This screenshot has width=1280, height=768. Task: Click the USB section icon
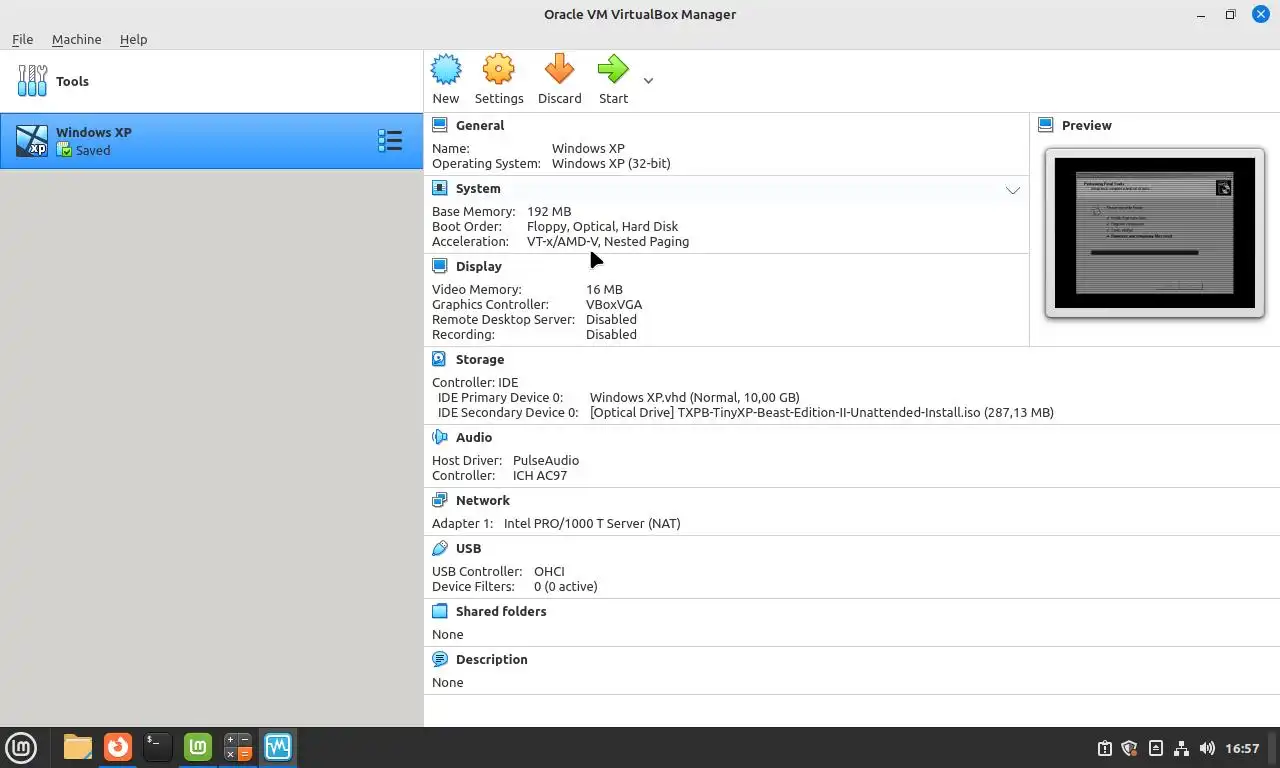click(x=440, y=548)
